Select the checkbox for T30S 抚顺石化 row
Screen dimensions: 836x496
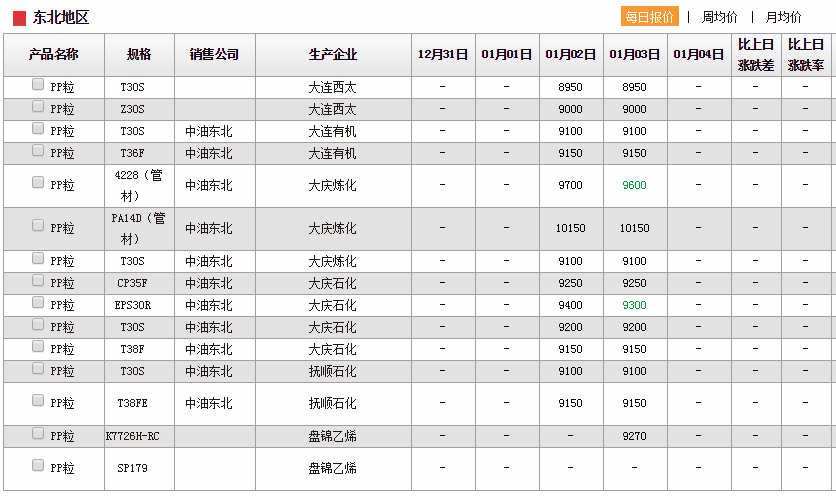pyautogui.click(x=38, y=369)
